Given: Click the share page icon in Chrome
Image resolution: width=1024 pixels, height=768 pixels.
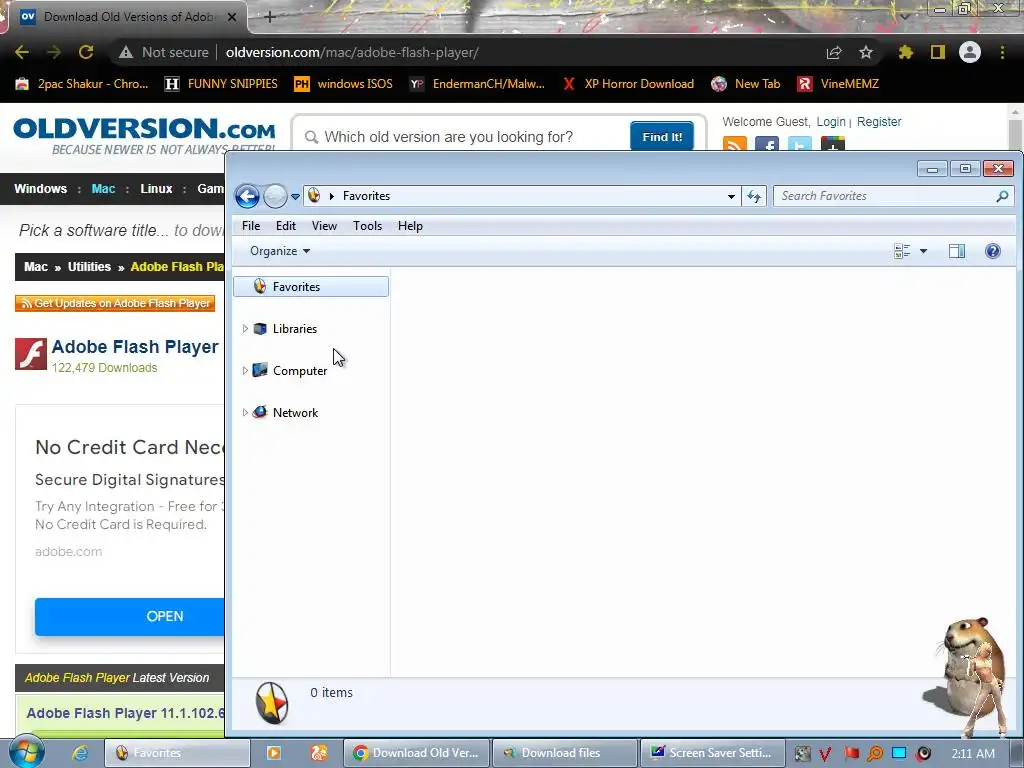Looking at the screenshot, I should pos(834,52).
